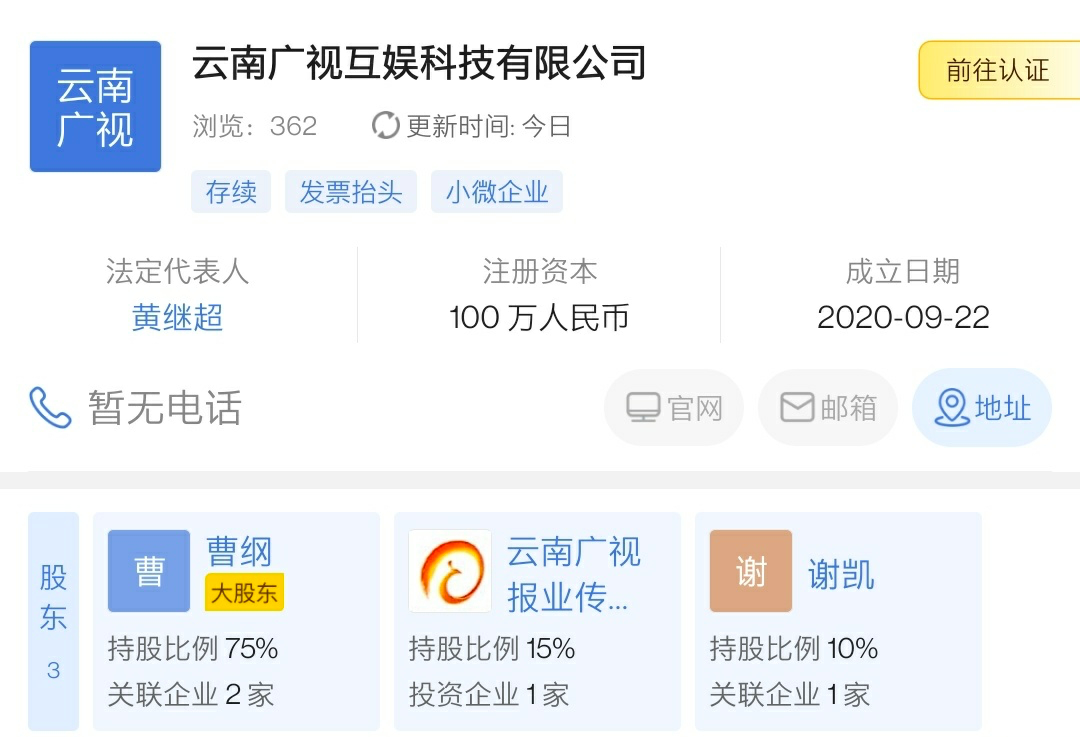The width and height of the screenshot is (1080, 737).
Task: Select the 股东 3 side tab
Action: pyautogui.click(x=53, y=621)
